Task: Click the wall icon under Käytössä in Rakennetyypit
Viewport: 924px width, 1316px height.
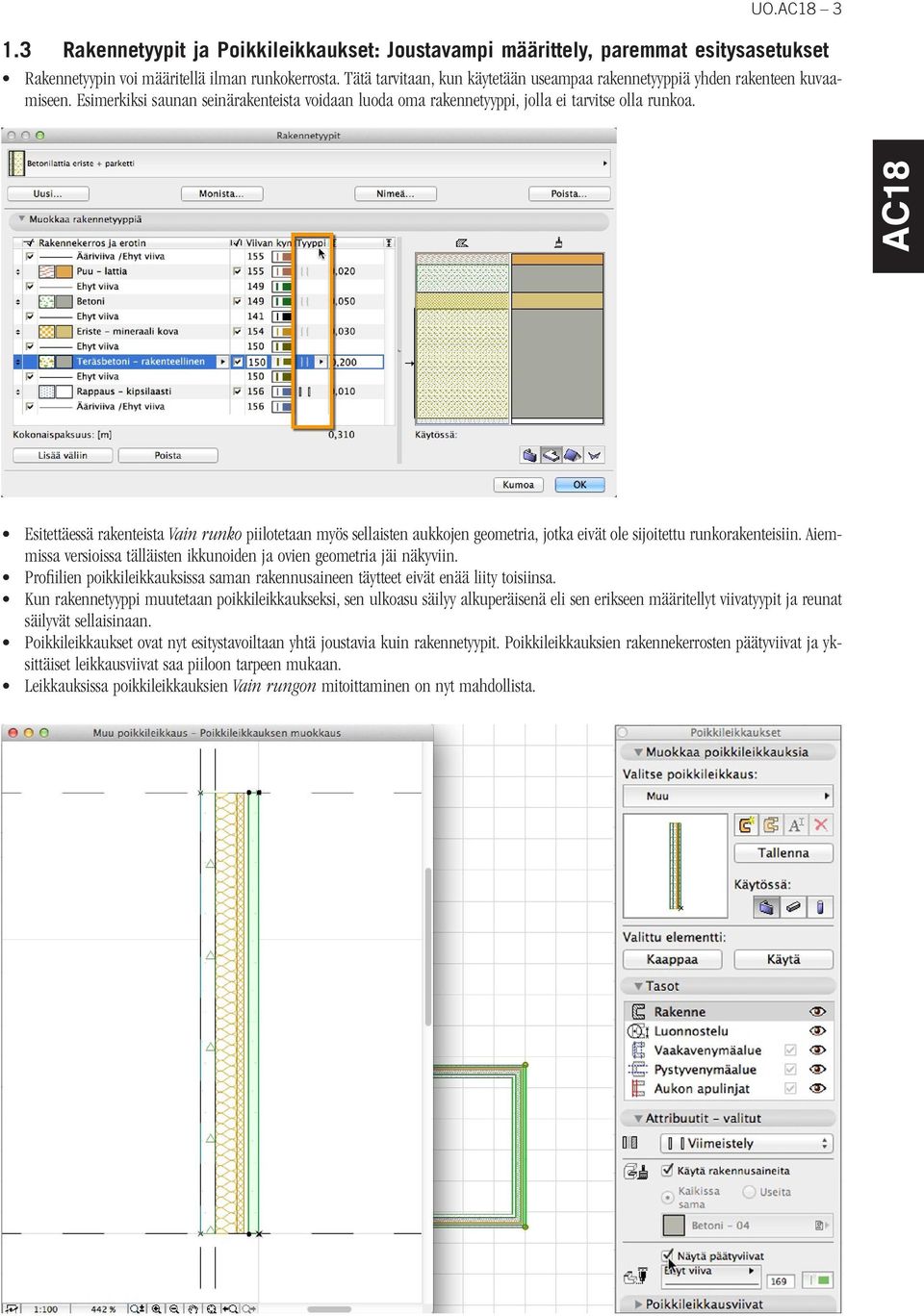Action: pos(530,455)
